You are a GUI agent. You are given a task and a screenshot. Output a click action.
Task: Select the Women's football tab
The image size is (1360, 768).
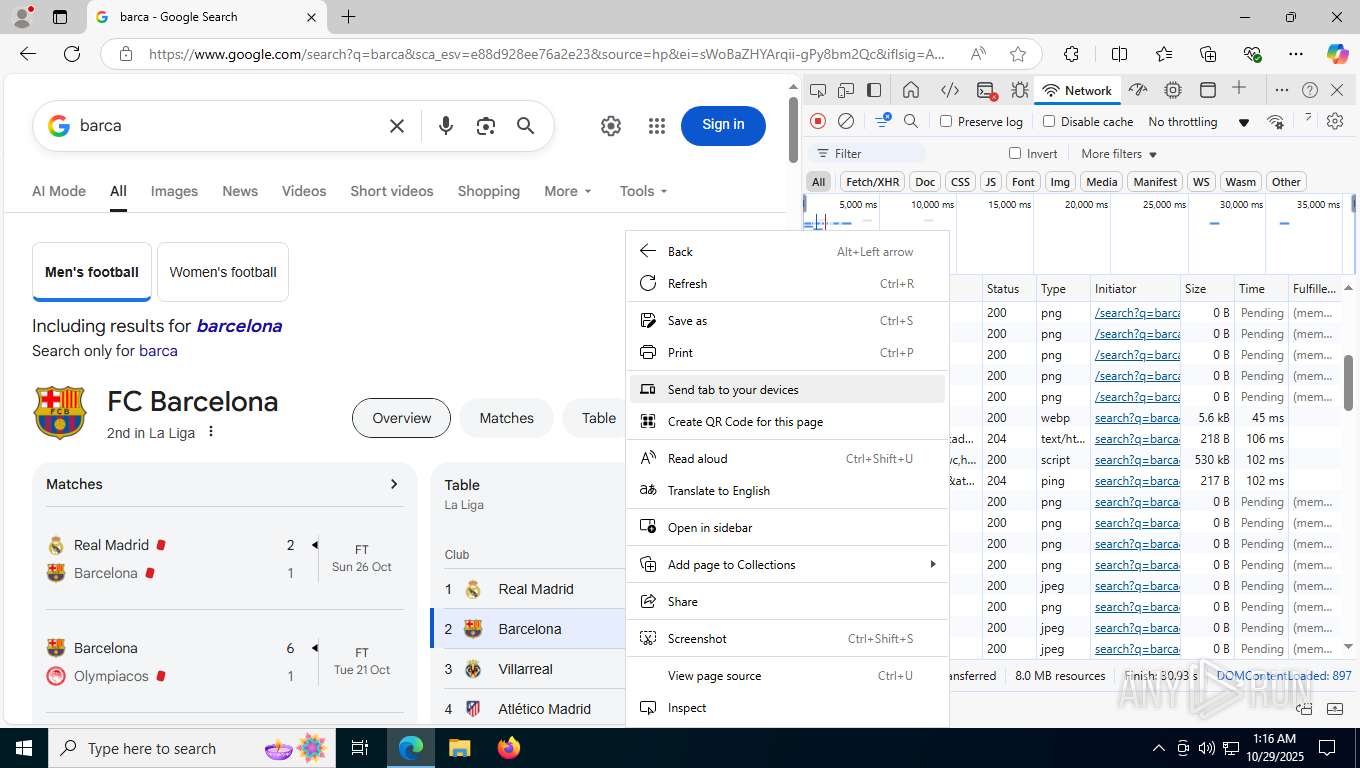pos(223,272)
